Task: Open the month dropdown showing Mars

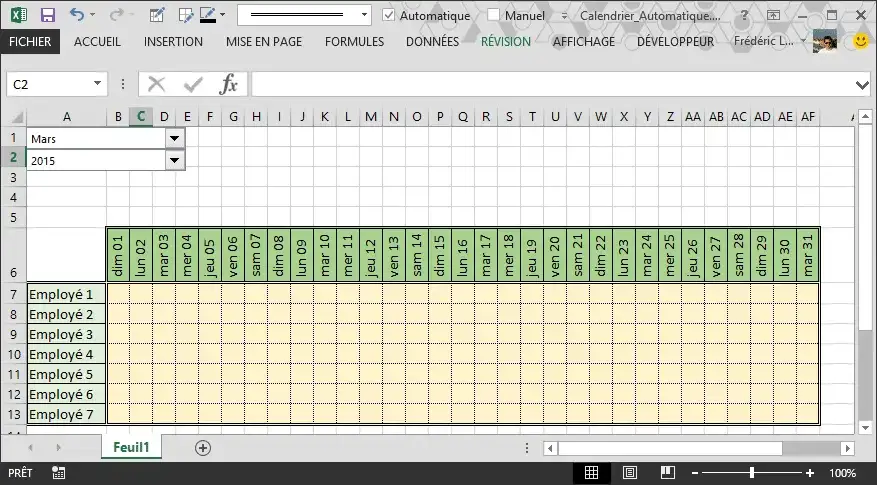Action: pyautogui.click(x=175, y=139)
